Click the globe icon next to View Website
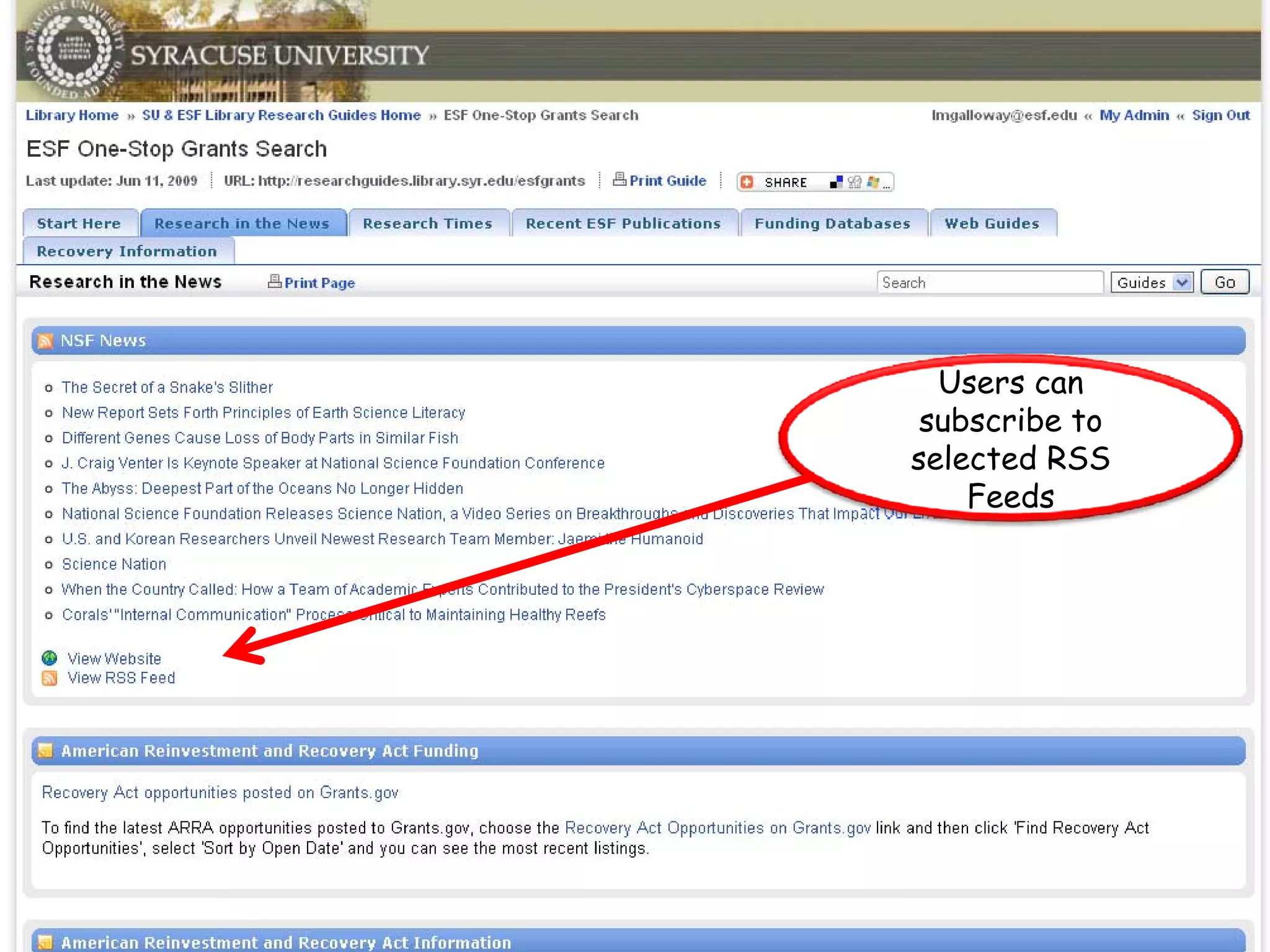 [50, 658]
